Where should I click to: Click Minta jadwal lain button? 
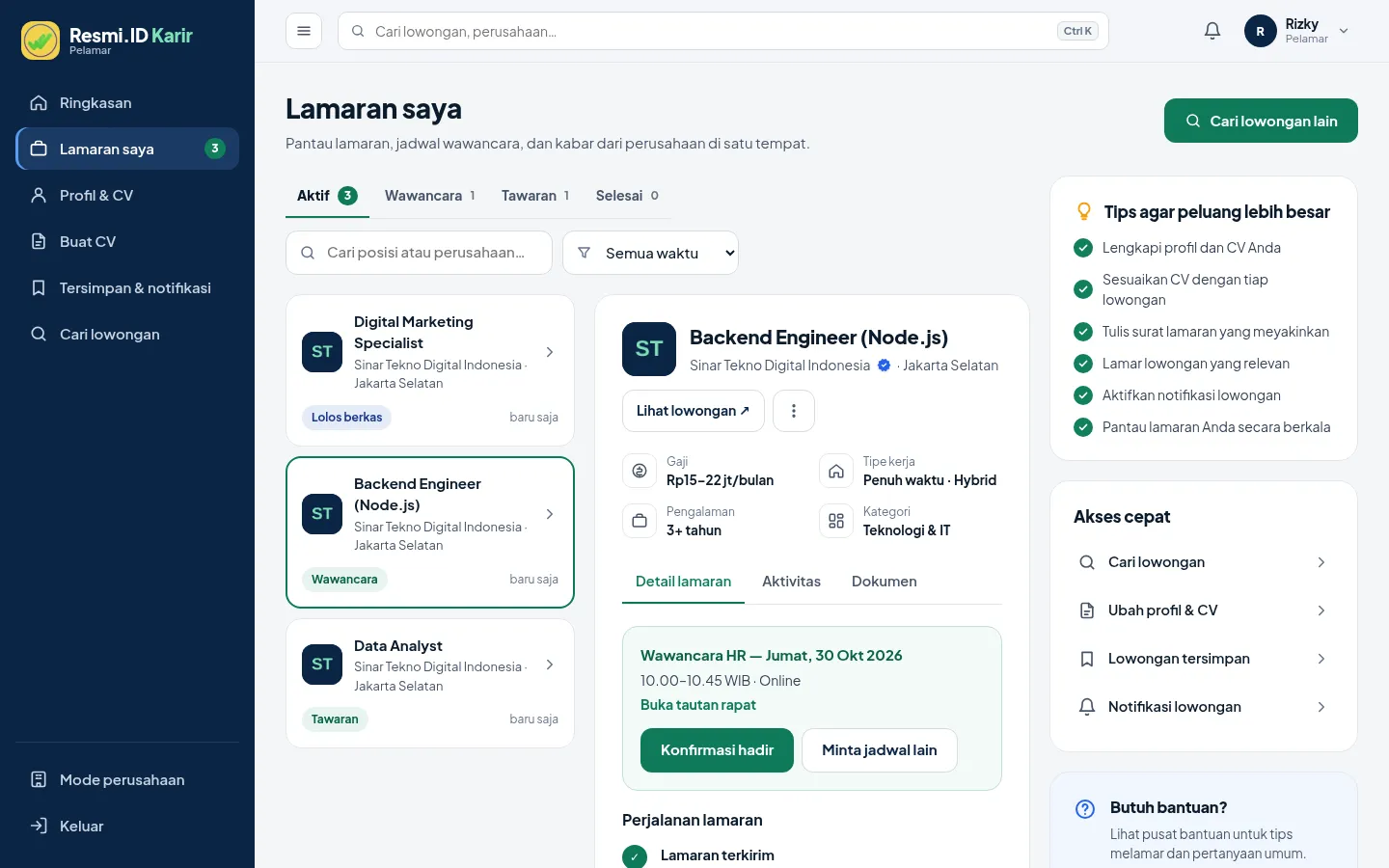[880, 750]
